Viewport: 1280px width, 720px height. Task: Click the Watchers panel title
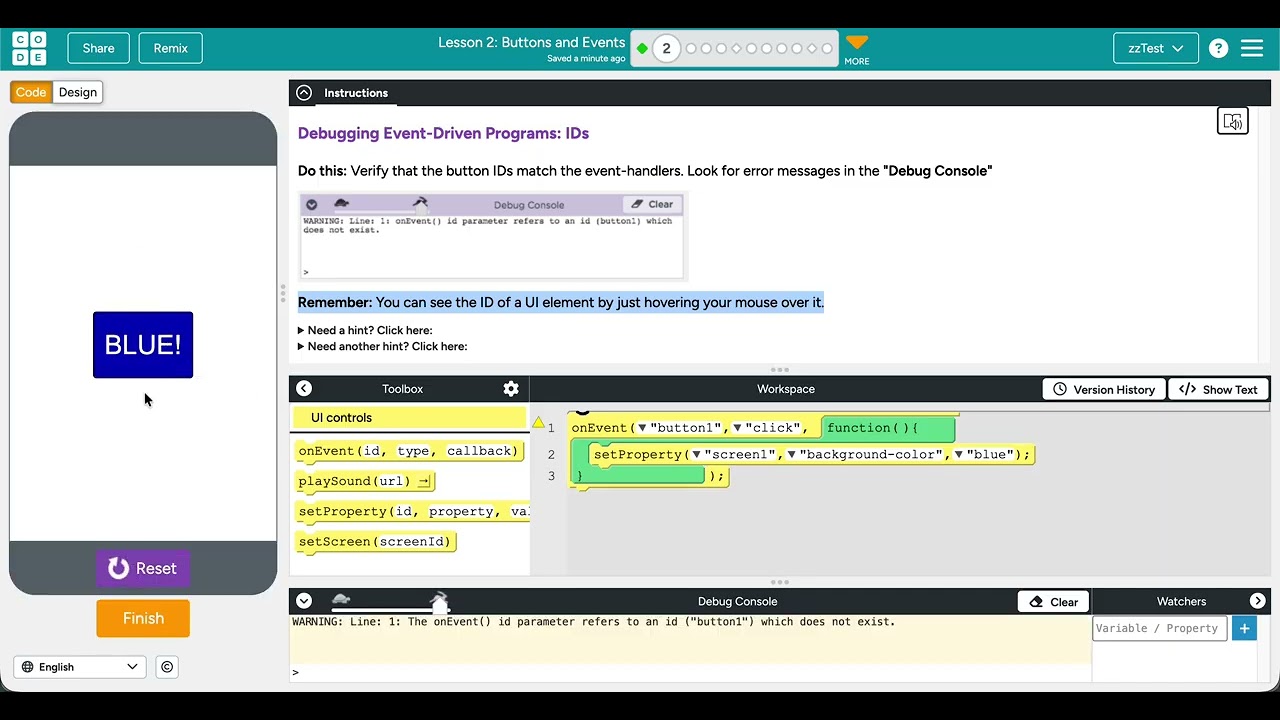[x=1181, y=601]
